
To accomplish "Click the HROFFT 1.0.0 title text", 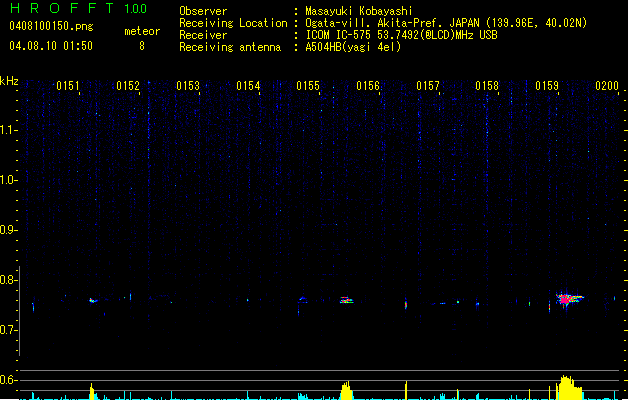I will 78,8.
